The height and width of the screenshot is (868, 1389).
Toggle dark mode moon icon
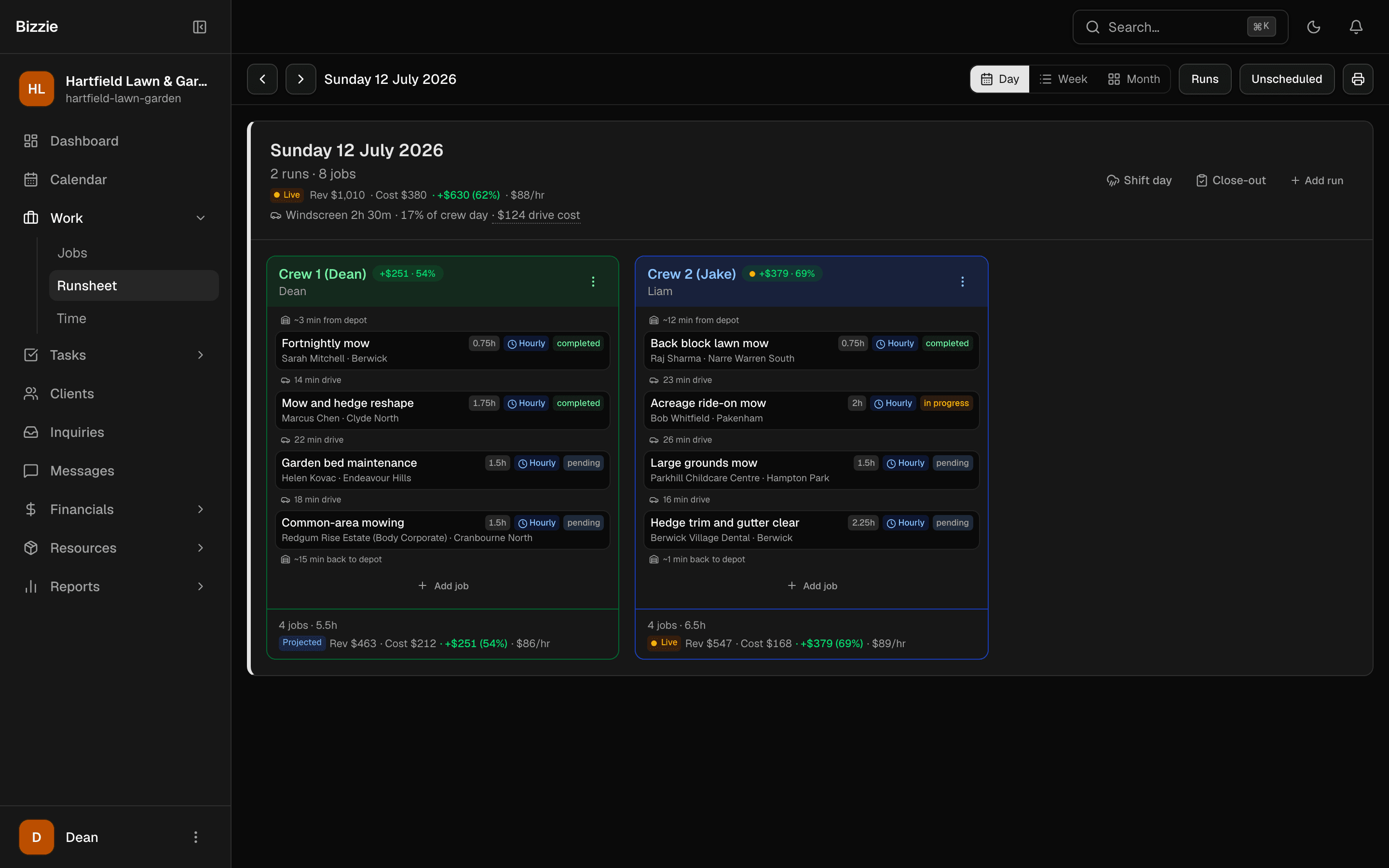click(1313, 27)
